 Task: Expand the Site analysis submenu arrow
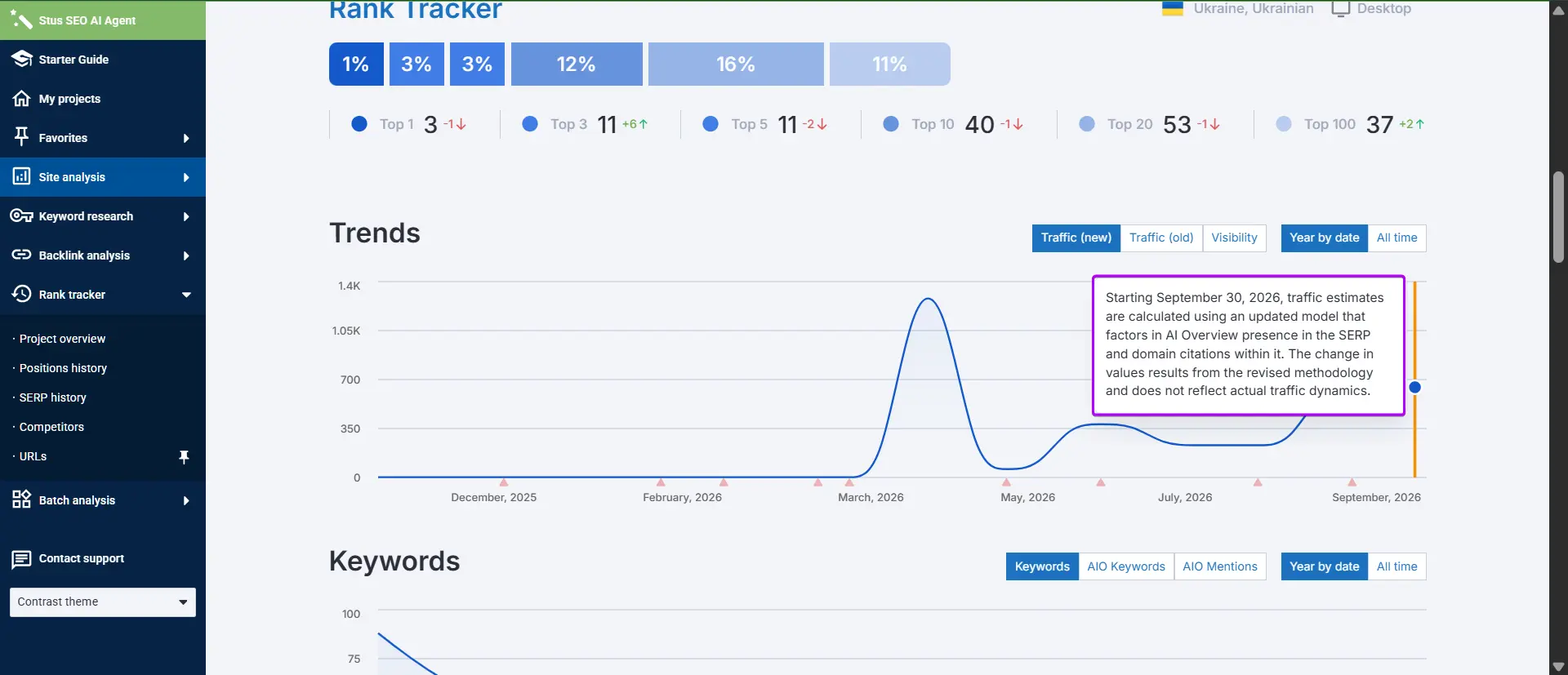coord(186,177)
